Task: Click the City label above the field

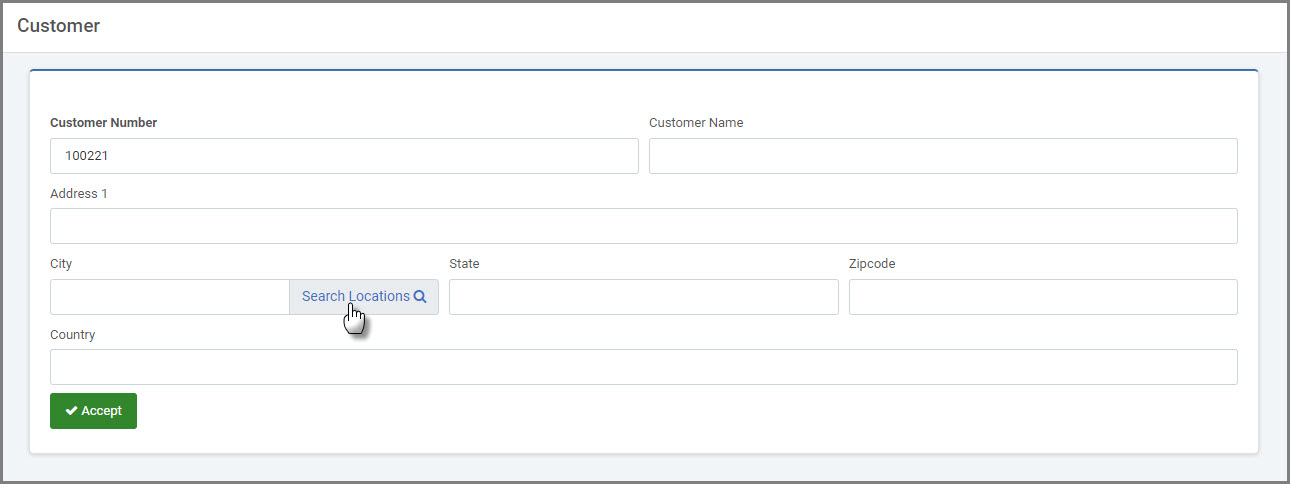Action: (61, 264)
